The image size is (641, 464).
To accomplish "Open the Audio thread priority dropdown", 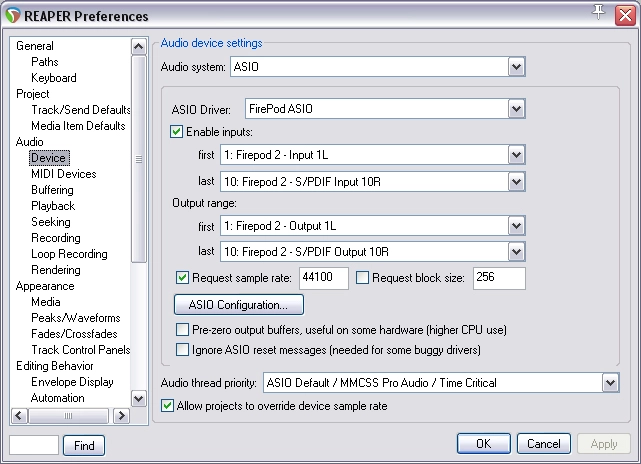I will tap(610, 383).
